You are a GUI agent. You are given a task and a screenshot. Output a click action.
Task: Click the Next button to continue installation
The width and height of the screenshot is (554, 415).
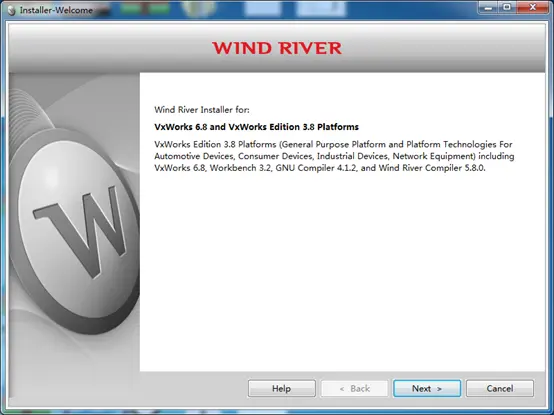tap(427, 389)
